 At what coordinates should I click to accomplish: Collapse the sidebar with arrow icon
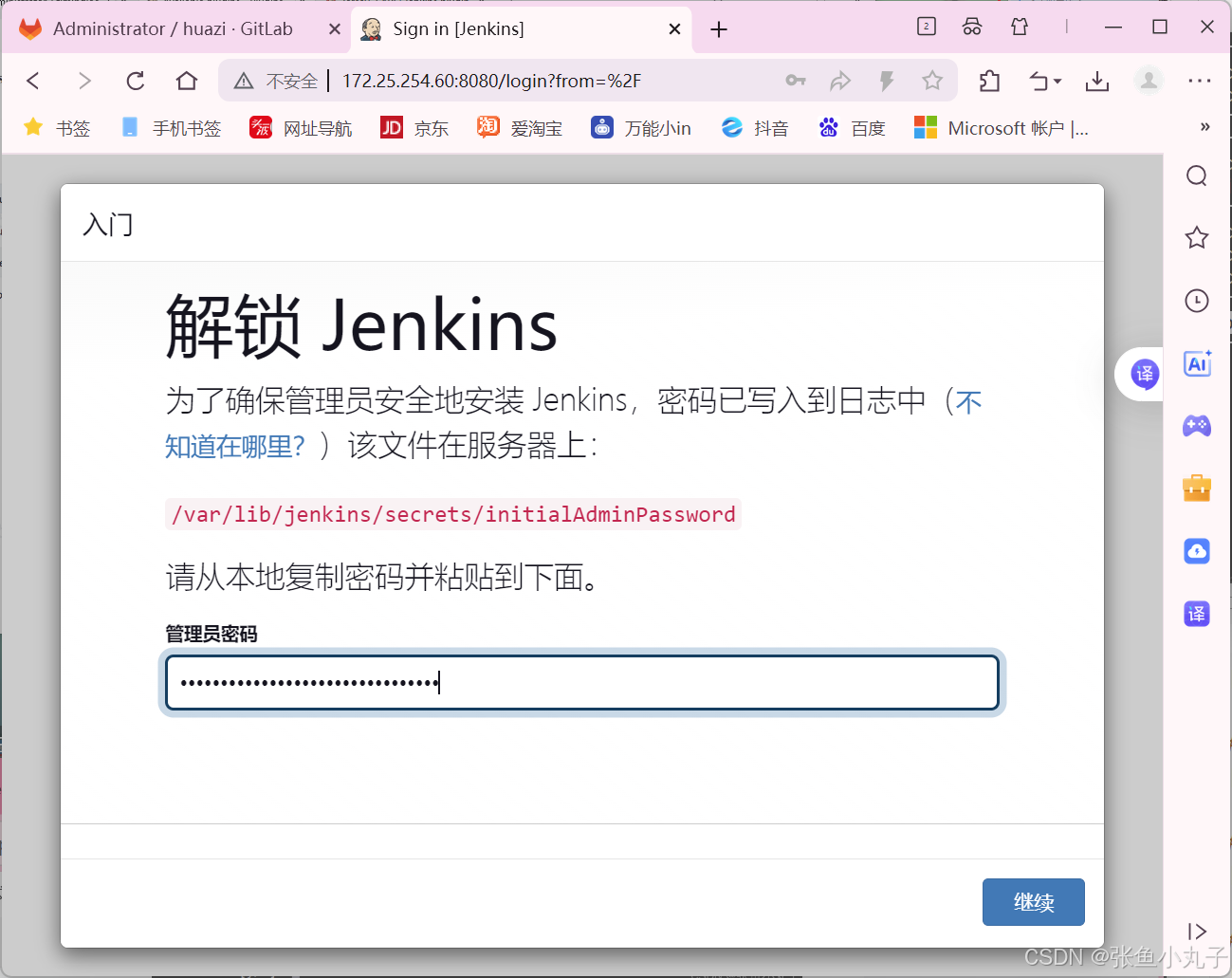coord(1197,932)
